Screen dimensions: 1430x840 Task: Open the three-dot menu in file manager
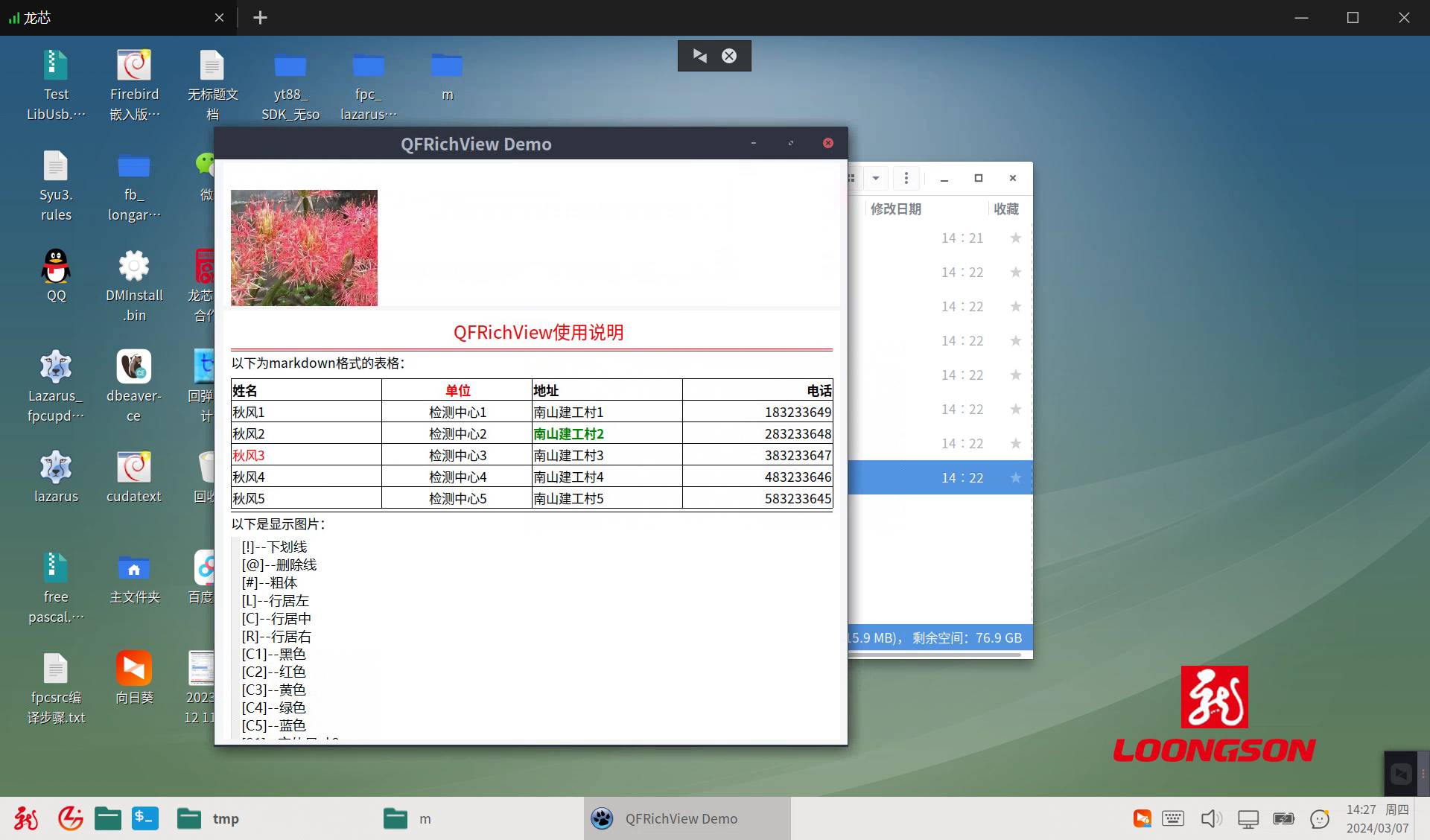click(x=906, y=178)
